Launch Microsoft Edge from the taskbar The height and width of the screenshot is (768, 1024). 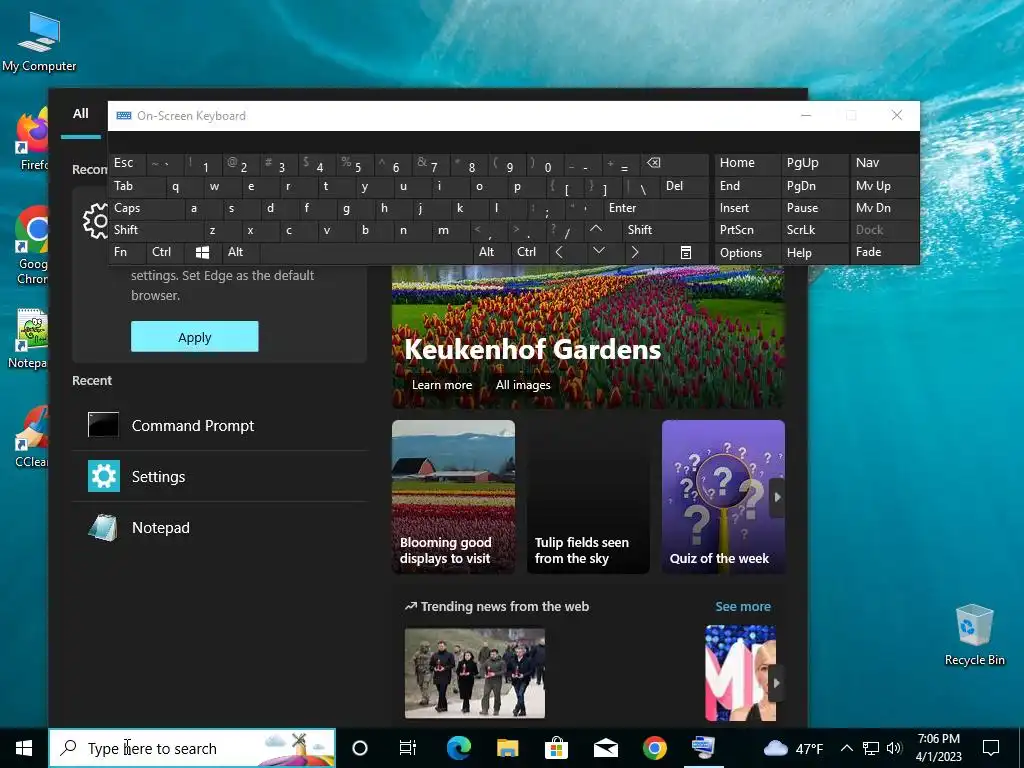(x=458, y=748)
